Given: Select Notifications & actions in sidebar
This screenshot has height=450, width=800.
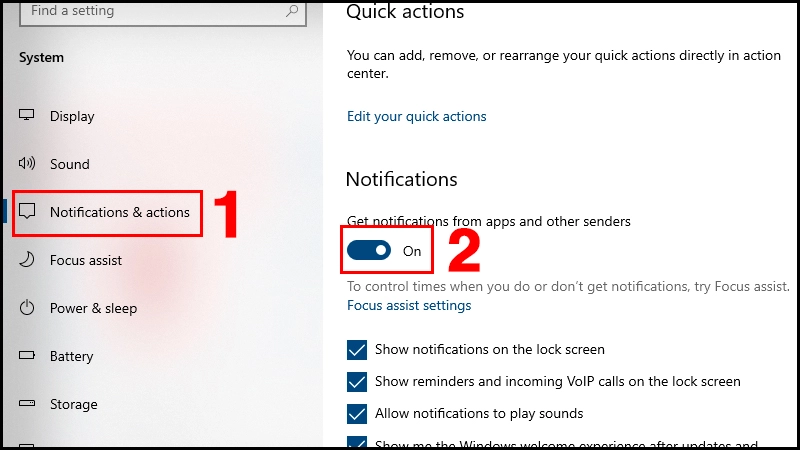Looking at the screenshot, I should (x=119, y=212).
